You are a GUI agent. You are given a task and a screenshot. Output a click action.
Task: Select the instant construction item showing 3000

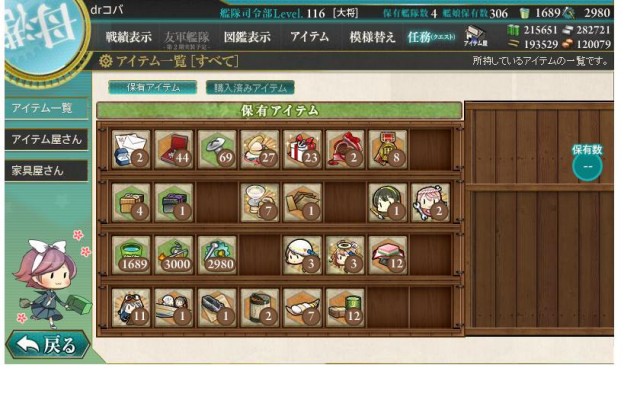point(174,255)
